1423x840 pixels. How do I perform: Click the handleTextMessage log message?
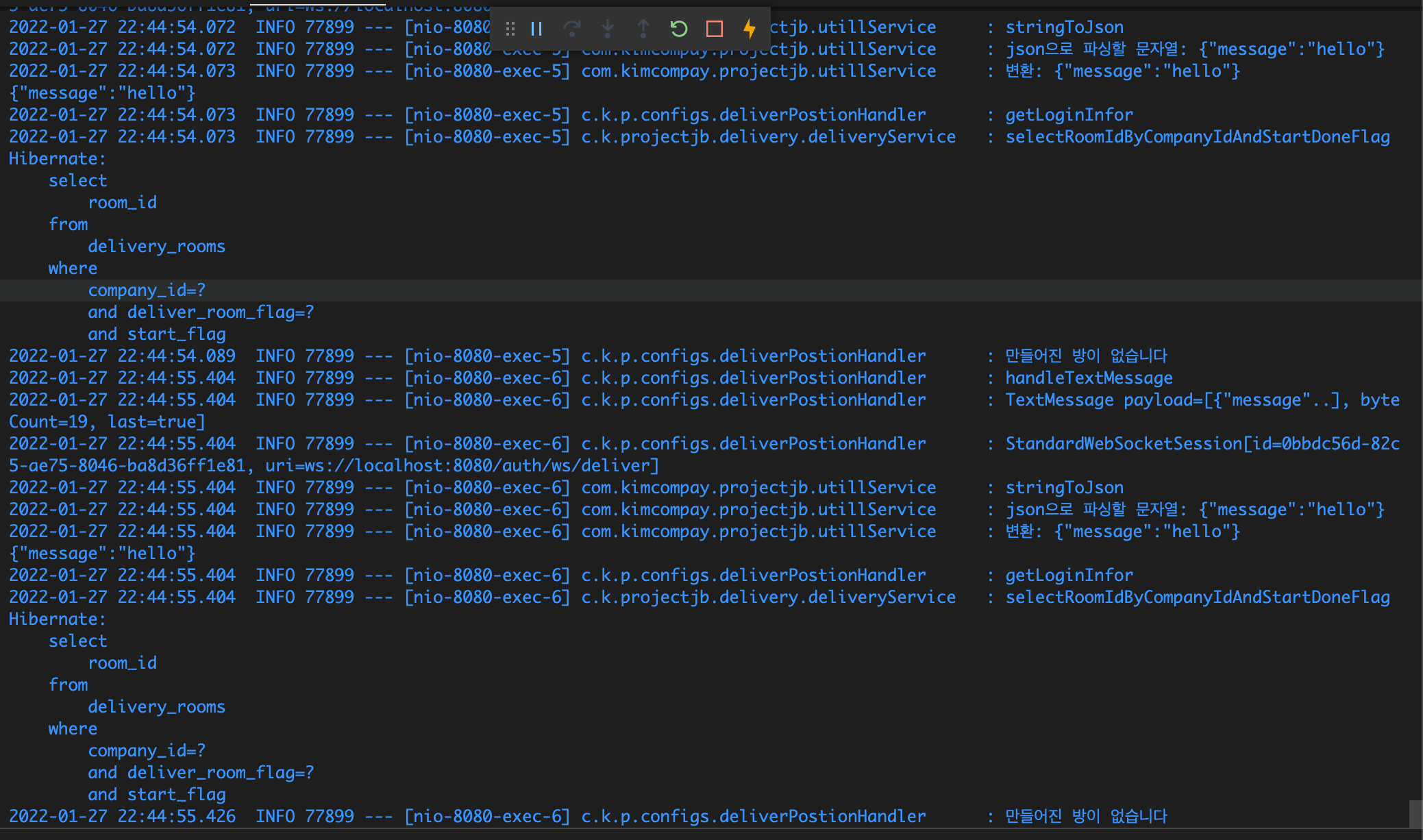pos(1089,378)
